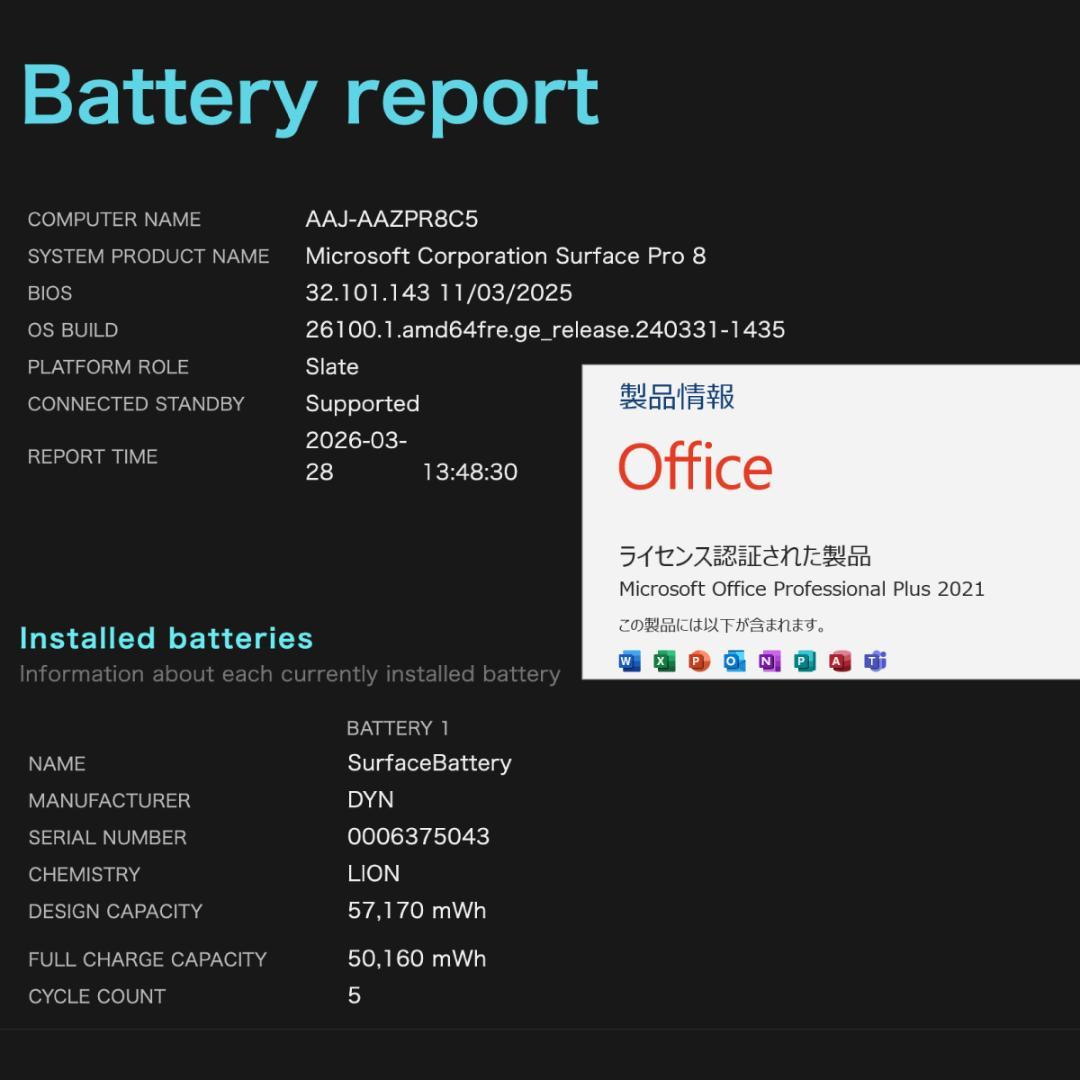Image resolution: width=1080 pixels, height=1080 pixels.
Task: Click full charge capacity 50,160 mWh
Action: click(417, 959)
